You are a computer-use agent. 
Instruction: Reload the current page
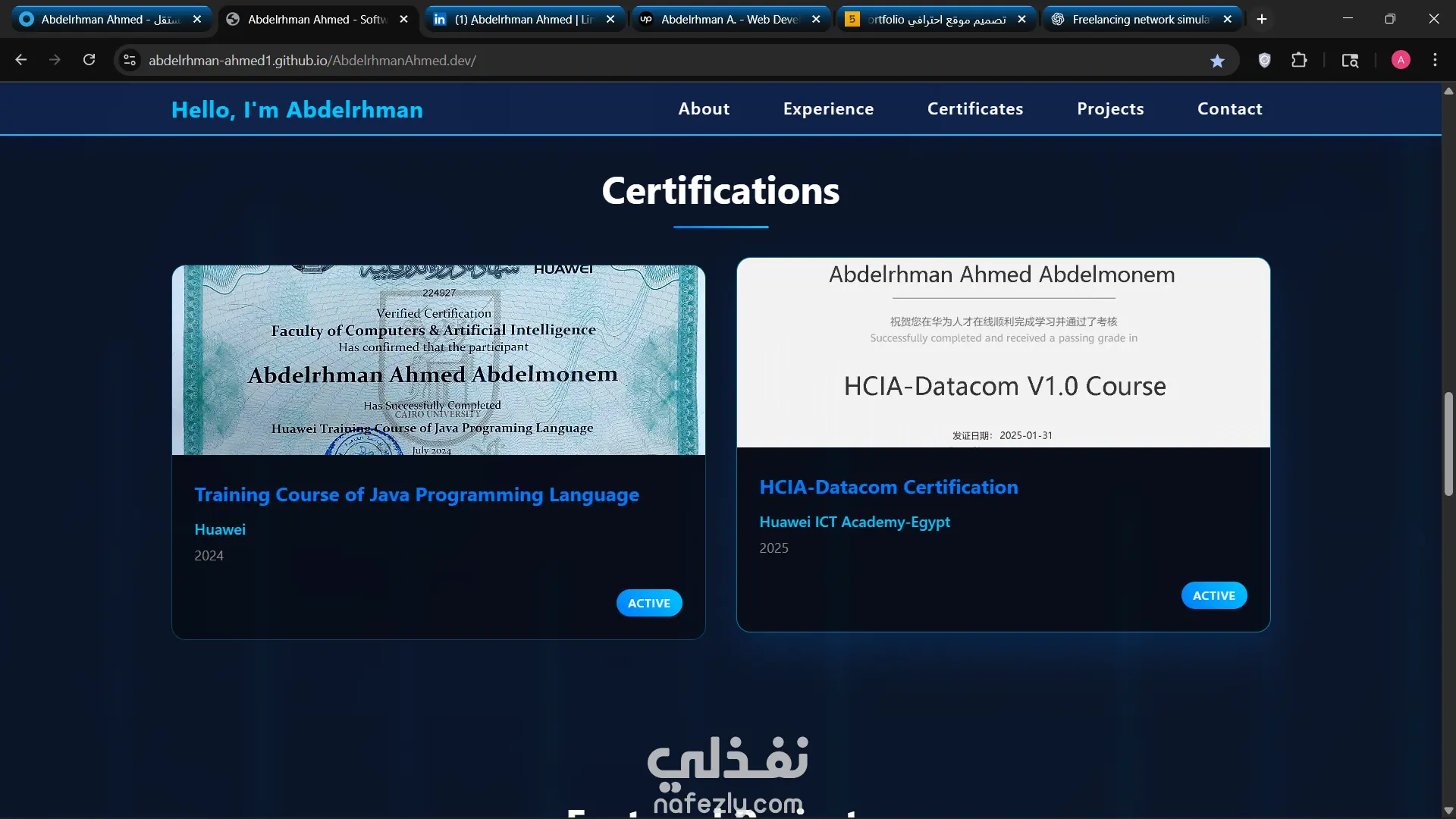tap(89, 60)
